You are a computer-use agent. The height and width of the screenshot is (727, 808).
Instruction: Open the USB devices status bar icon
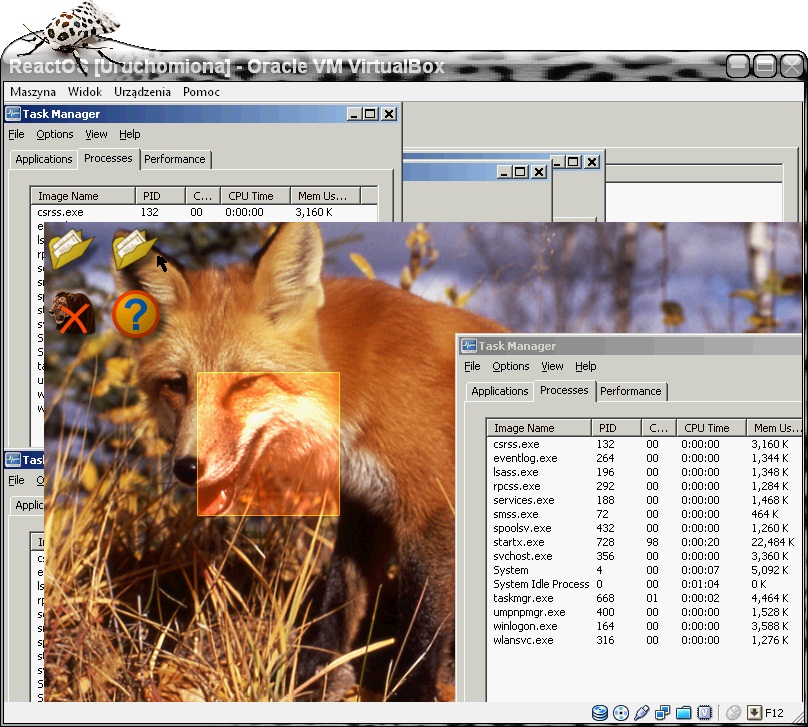click(642, 713)
